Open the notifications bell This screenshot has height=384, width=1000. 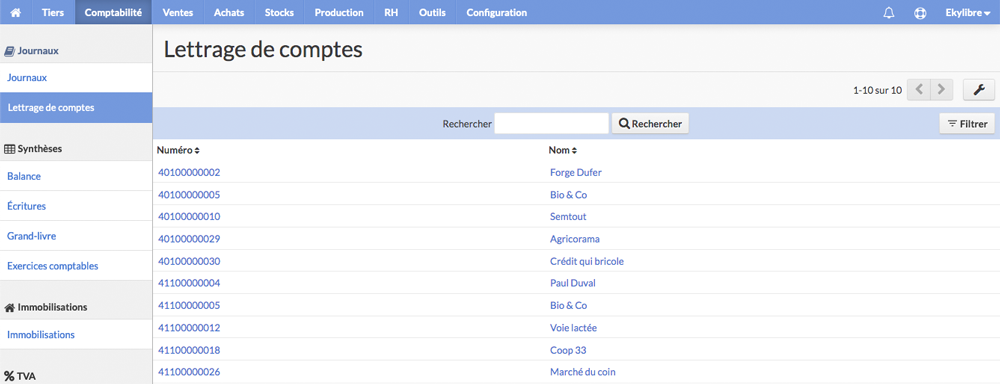[x=888, y=13]
